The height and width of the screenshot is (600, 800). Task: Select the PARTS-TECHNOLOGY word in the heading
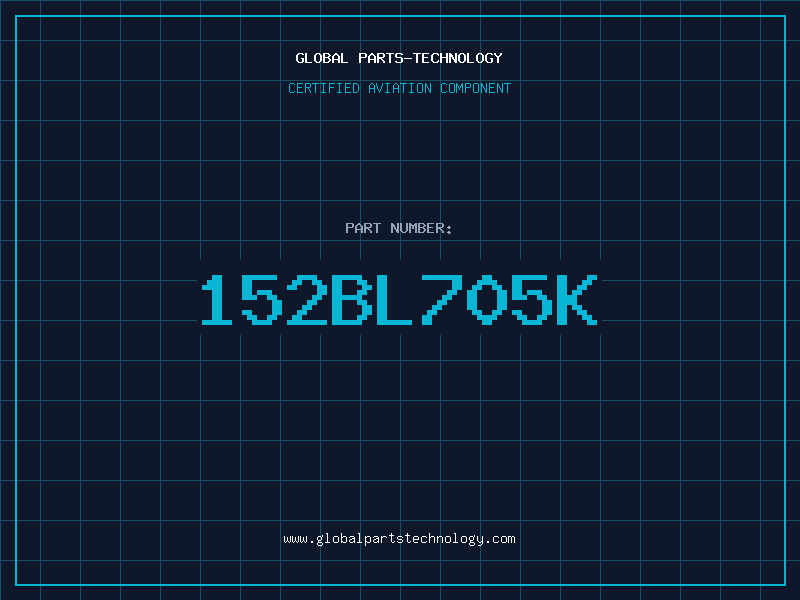[x=430, y=58]
